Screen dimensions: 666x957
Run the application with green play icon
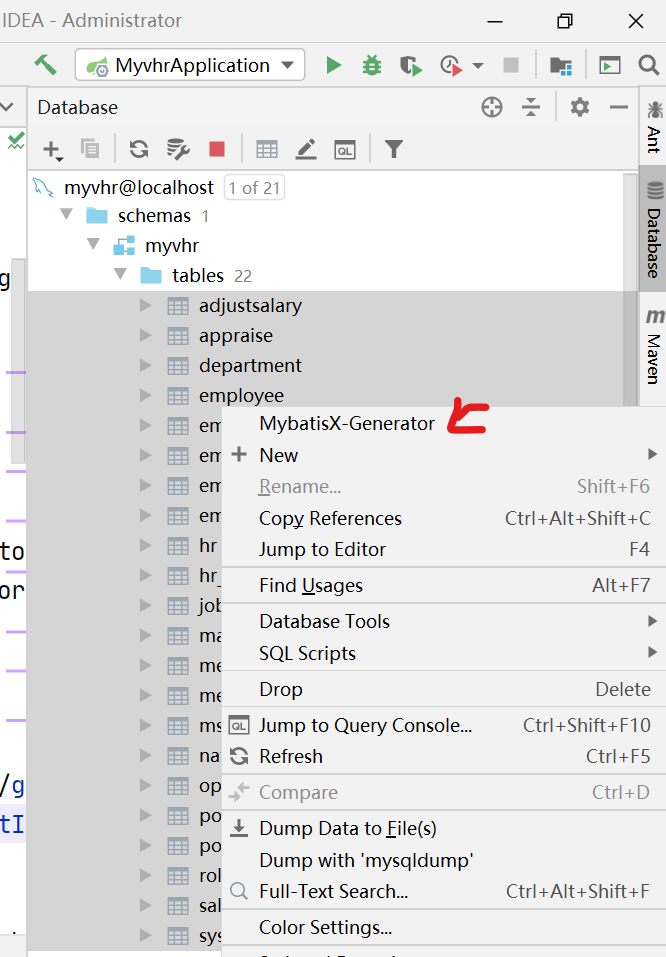coord(333,65)
